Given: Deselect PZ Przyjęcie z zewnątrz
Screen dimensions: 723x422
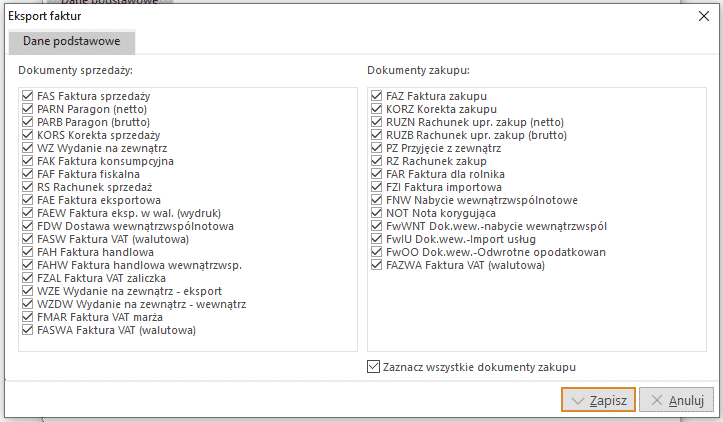Looking at the screenshot, I should 376,148.
